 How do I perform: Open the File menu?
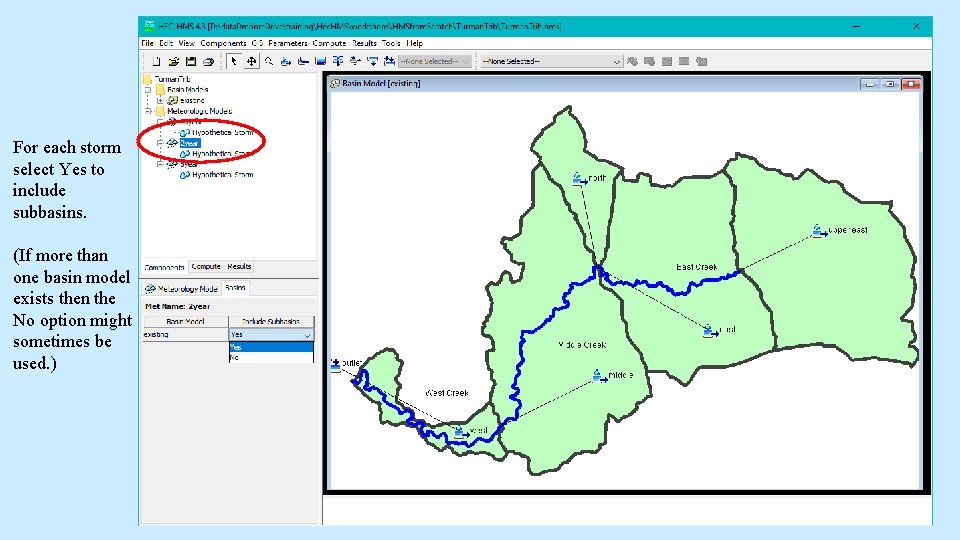pos(148,43)
